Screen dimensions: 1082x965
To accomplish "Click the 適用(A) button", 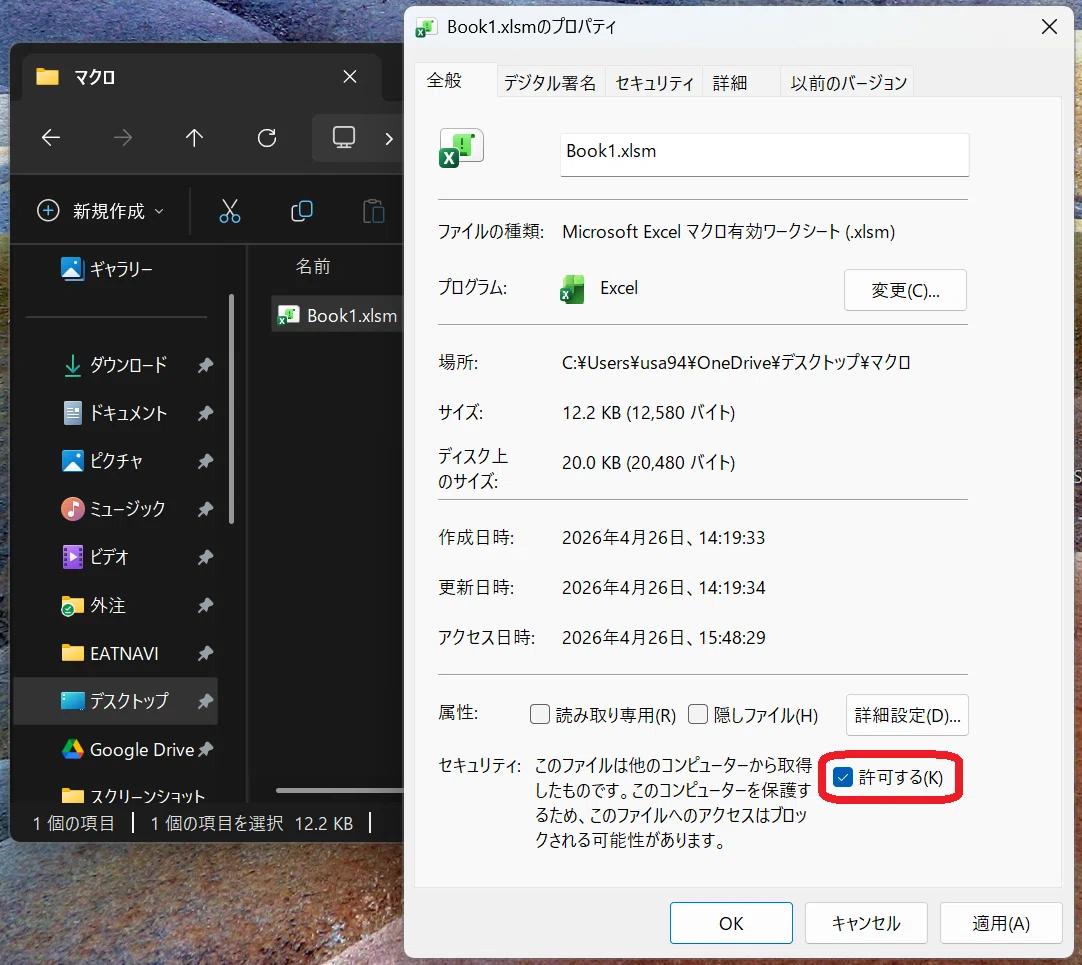I will point(1001,923).
